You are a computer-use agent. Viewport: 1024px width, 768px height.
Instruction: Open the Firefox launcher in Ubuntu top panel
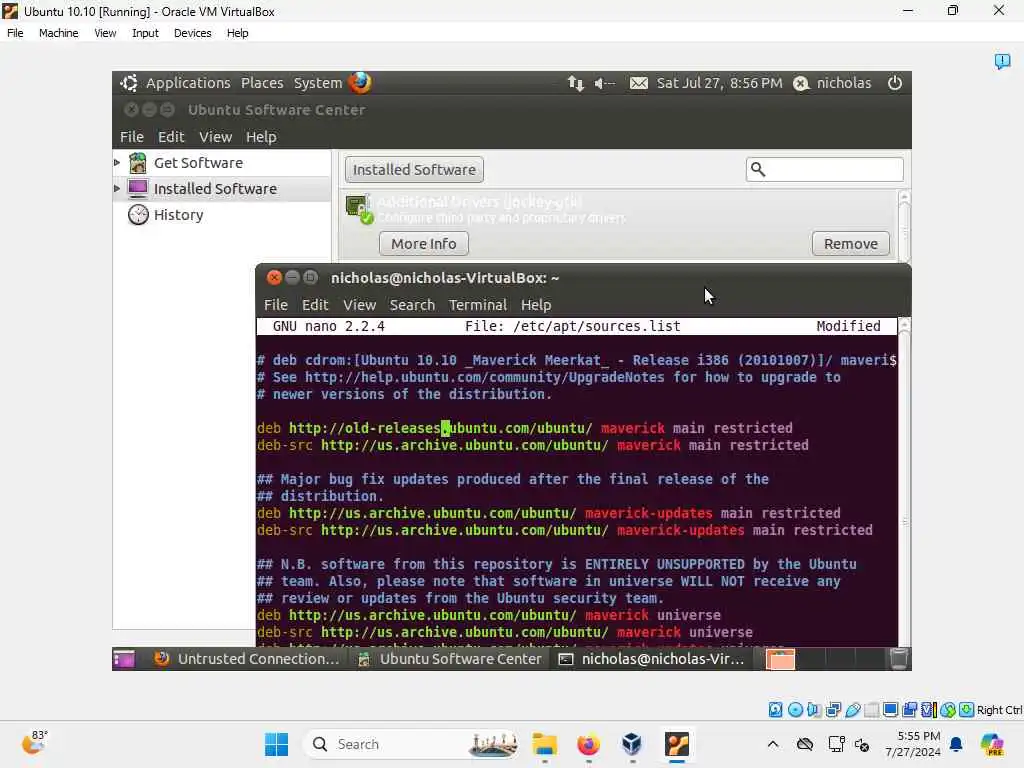360,83
